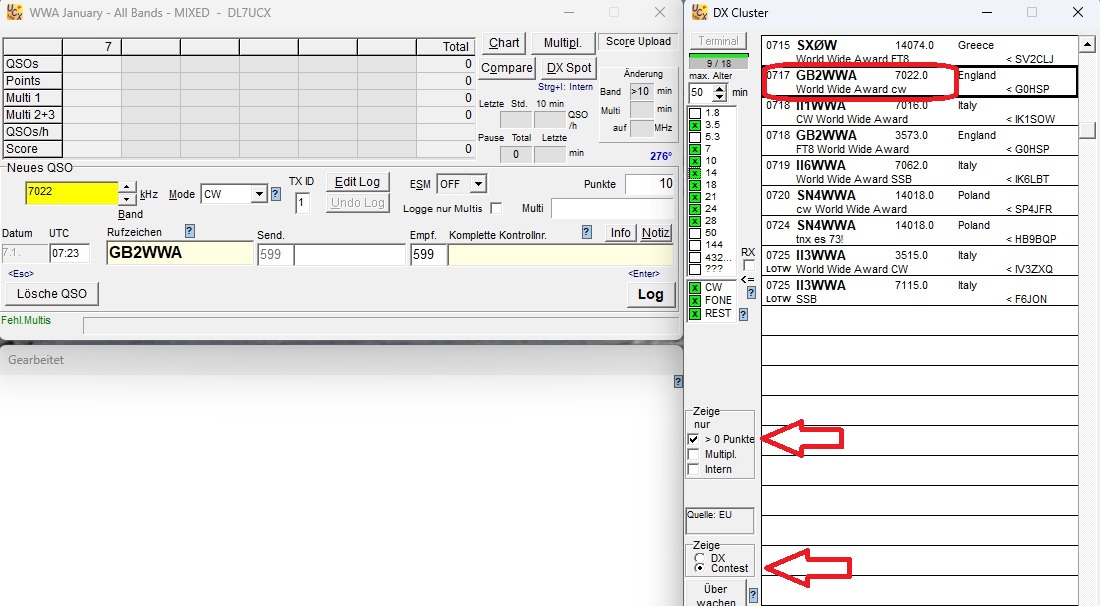Image resolution: width=1100 pixels, height=606 pixels.
Task: Tick the 'Logge nur Multis' checkbox
Action: coord(496,208)
